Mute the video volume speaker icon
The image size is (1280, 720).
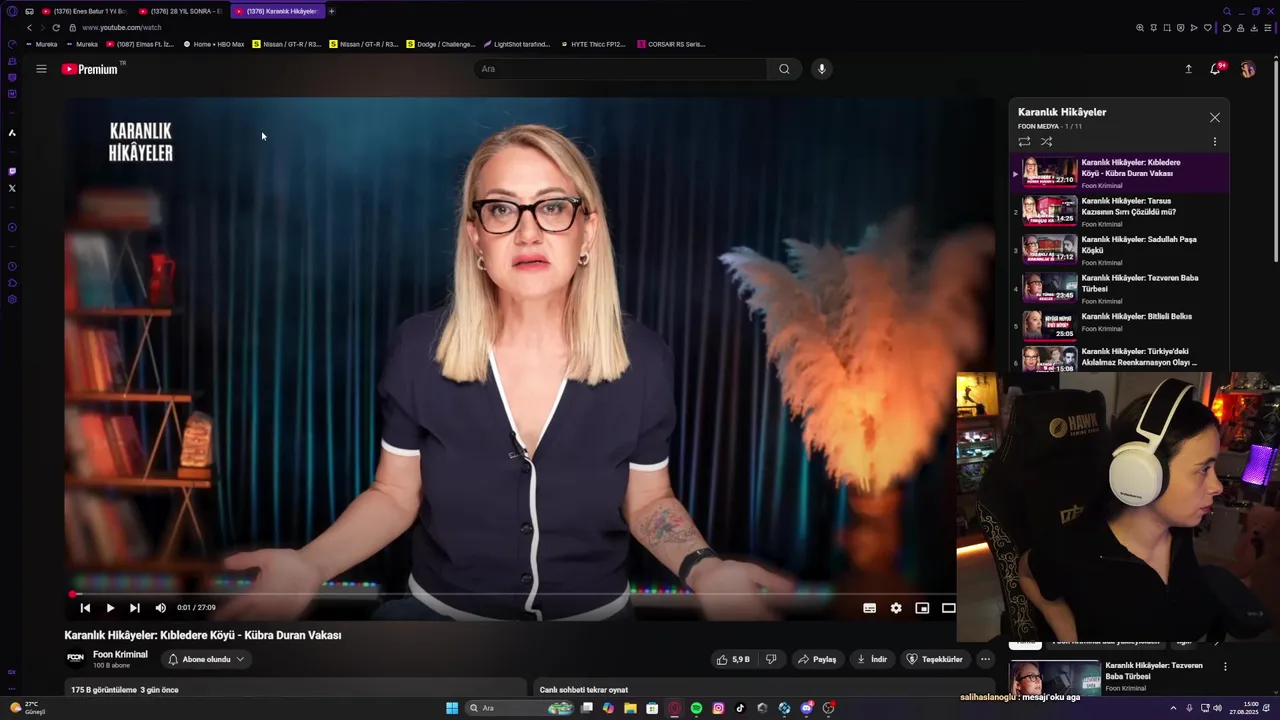[160, 608]
